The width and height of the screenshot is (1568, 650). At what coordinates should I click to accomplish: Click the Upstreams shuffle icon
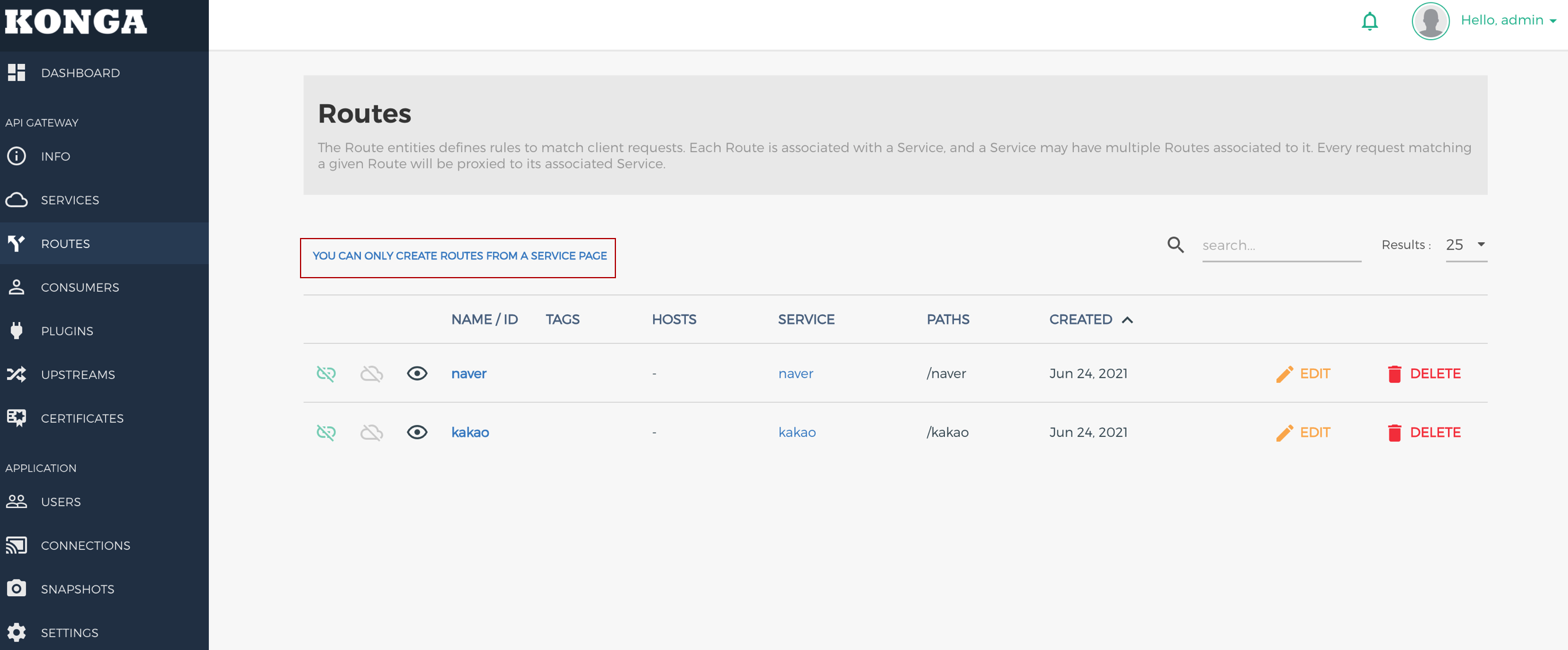[x=17, y=374]
